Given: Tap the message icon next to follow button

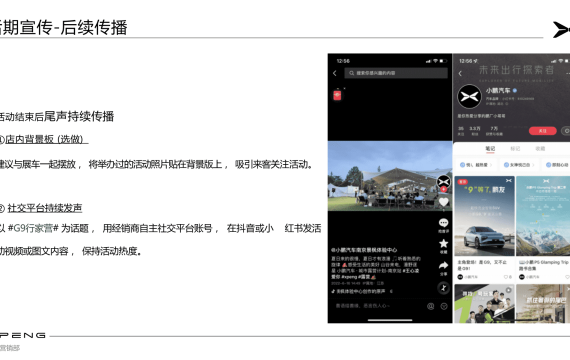Looking at the screenshot, I should point(566,131).
